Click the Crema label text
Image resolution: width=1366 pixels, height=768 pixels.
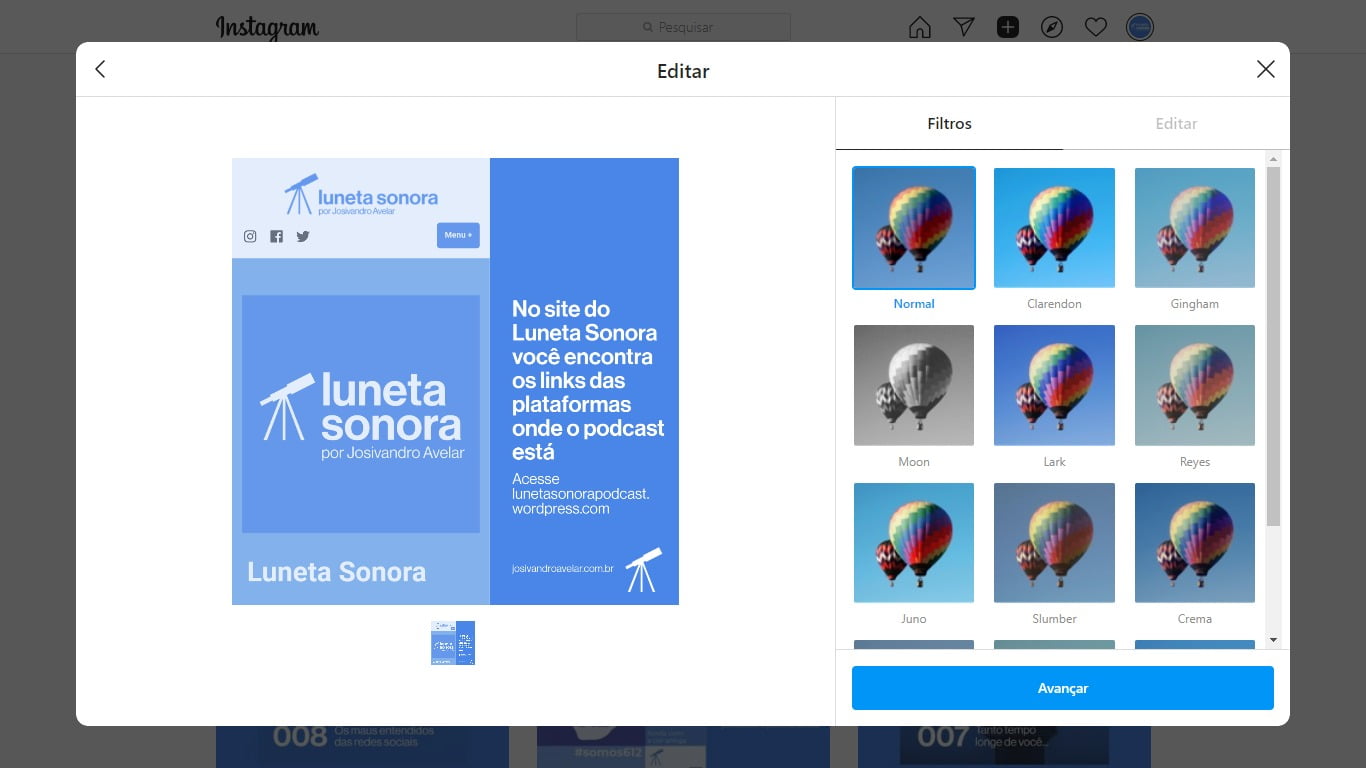point(1195,619)
